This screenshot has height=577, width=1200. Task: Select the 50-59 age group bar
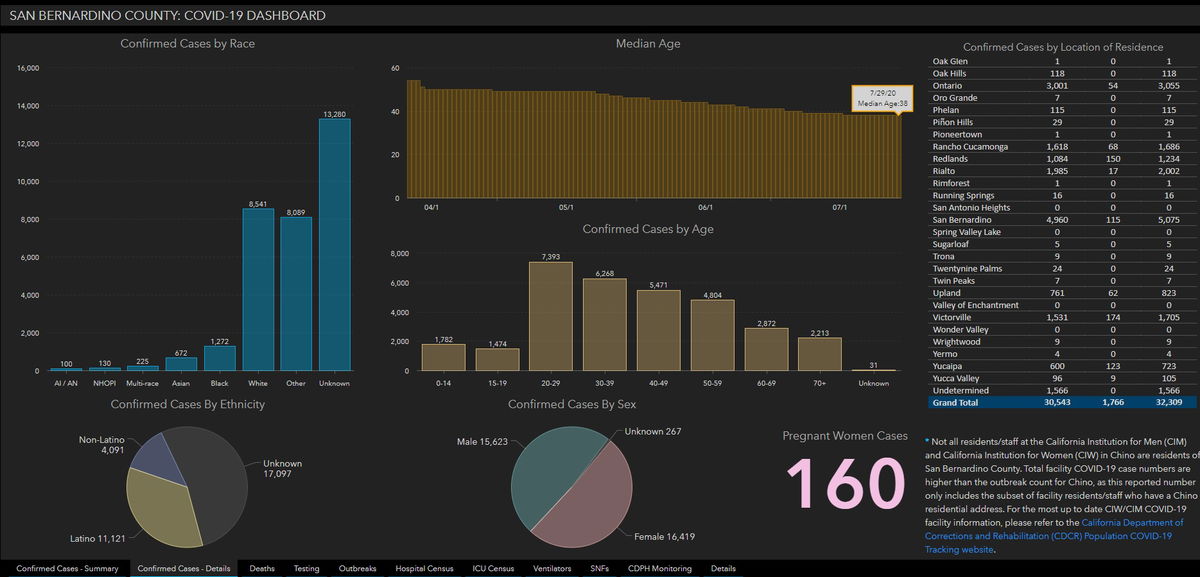click(x=712, y=336)
